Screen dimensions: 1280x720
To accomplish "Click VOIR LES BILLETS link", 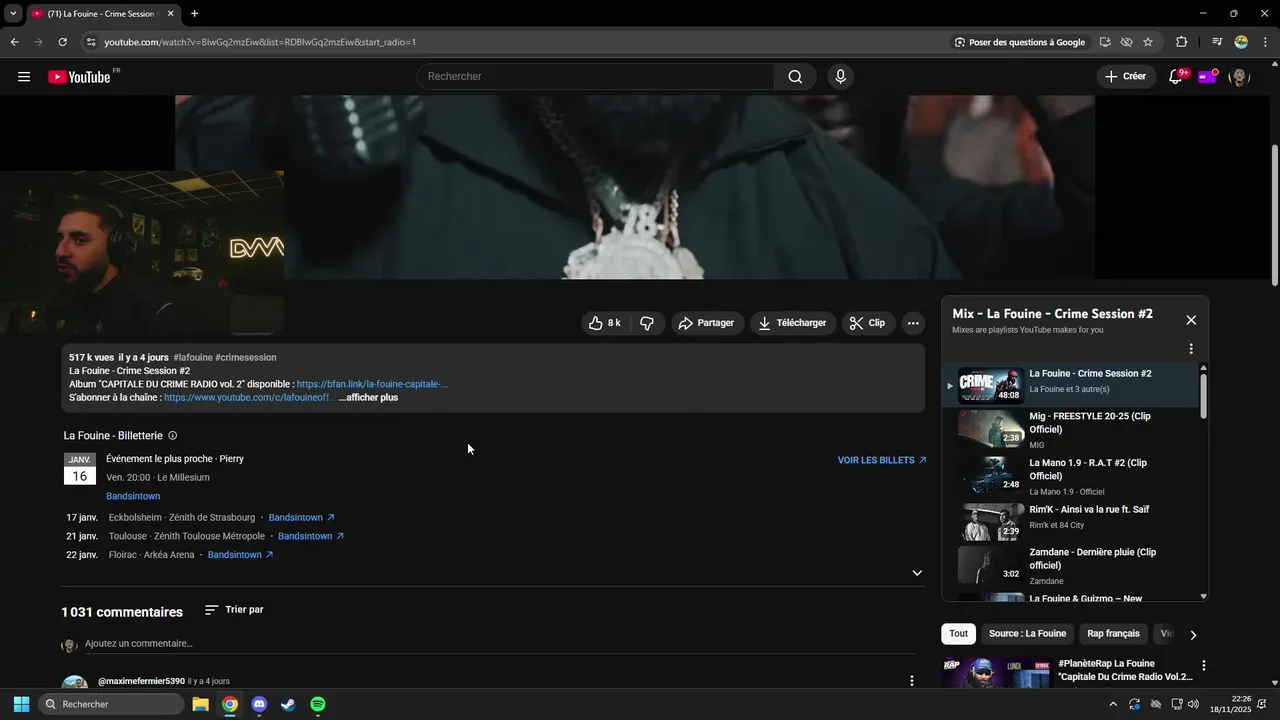I will [882, 461].
